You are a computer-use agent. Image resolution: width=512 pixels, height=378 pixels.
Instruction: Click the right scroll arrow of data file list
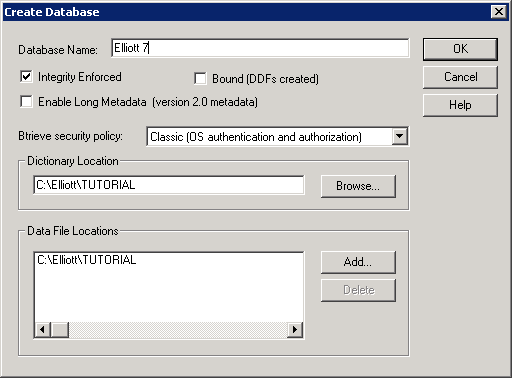[295, 330]
